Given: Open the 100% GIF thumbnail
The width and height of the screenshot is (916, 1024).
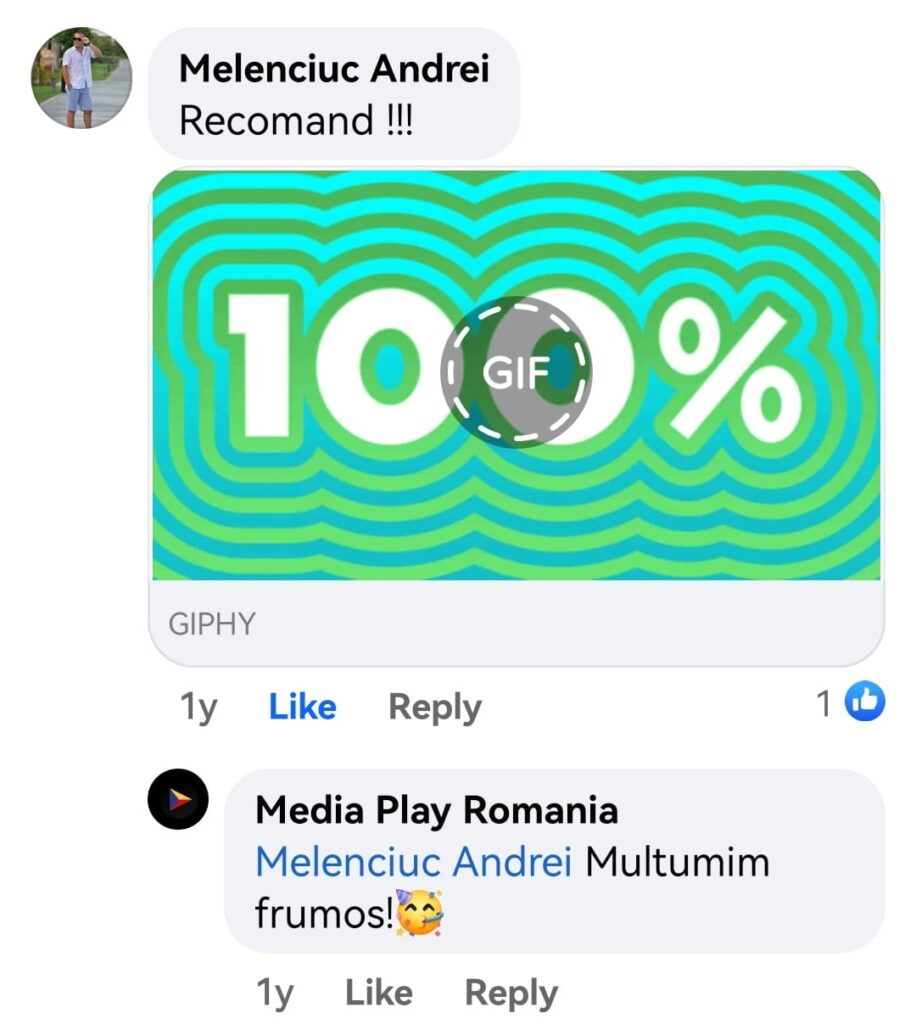Looking at the screenshot, I should click(516, 374).
